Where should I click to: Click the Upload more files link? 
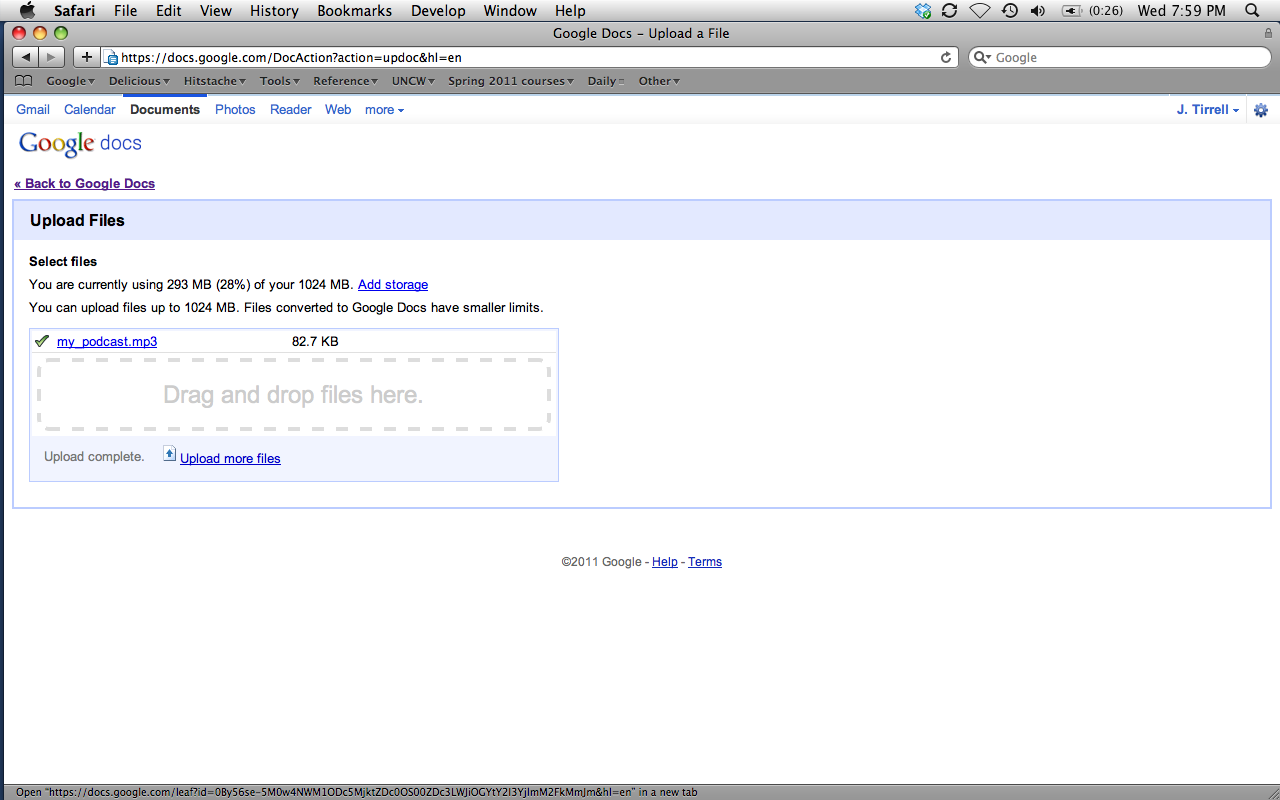(x=230, y=458)
